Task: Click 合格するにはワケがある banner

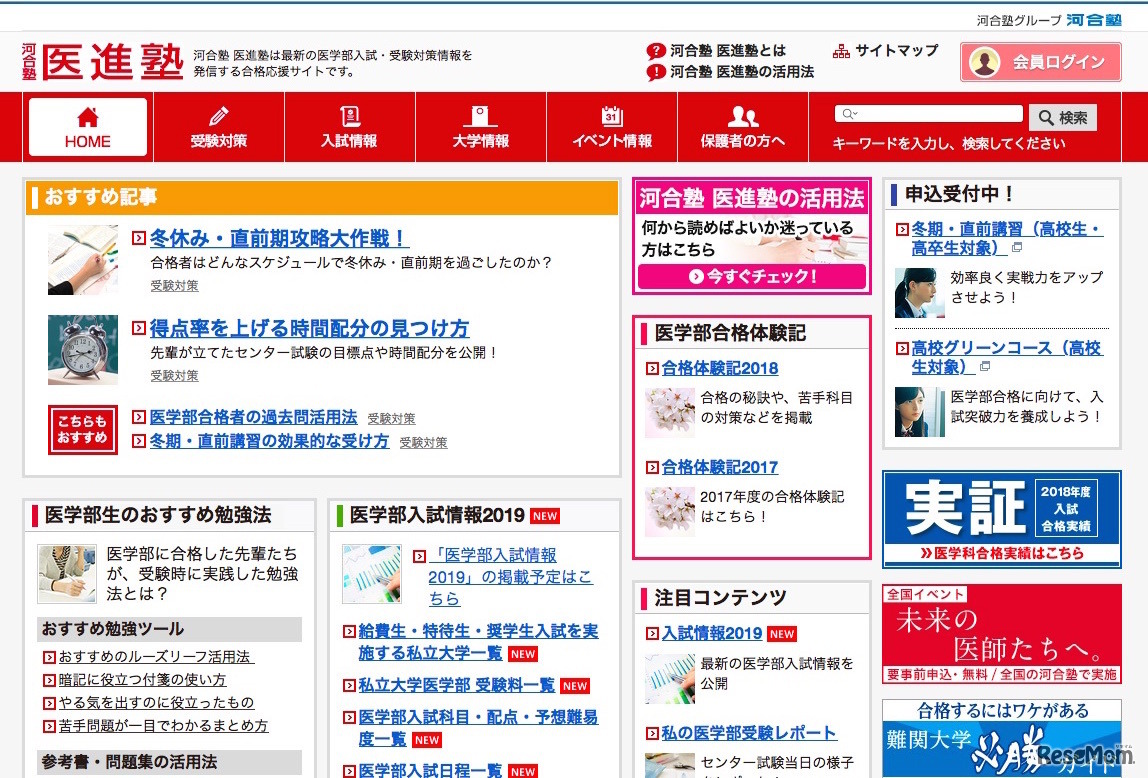Action: click(x=1002, y=738)
